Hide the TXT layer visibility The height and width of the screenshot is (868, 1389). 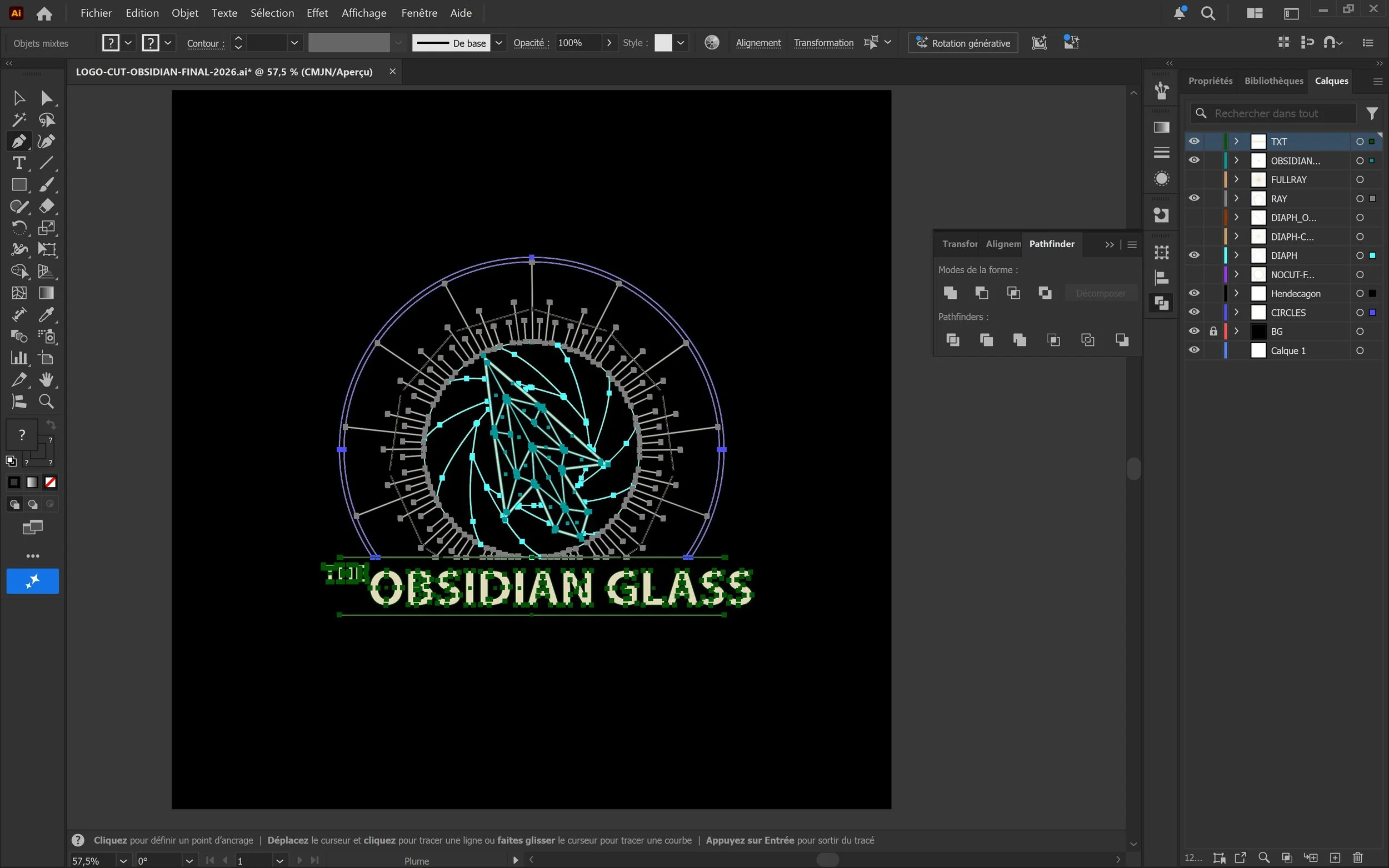(x=1194, y=141)
